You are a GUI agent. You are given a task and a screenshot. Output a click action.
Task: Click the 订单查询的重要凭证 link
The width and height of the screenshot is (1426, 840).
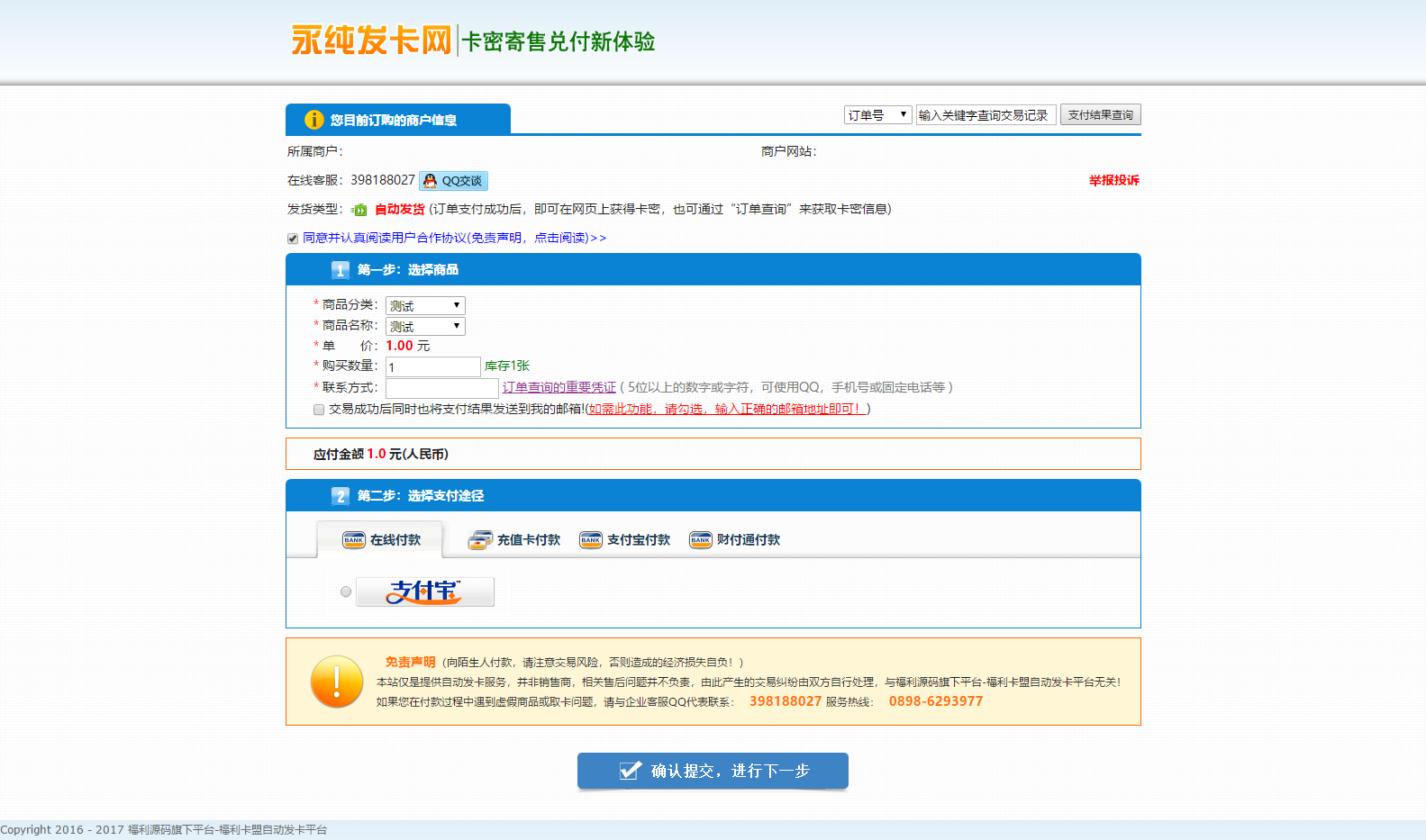coord(559,388)
